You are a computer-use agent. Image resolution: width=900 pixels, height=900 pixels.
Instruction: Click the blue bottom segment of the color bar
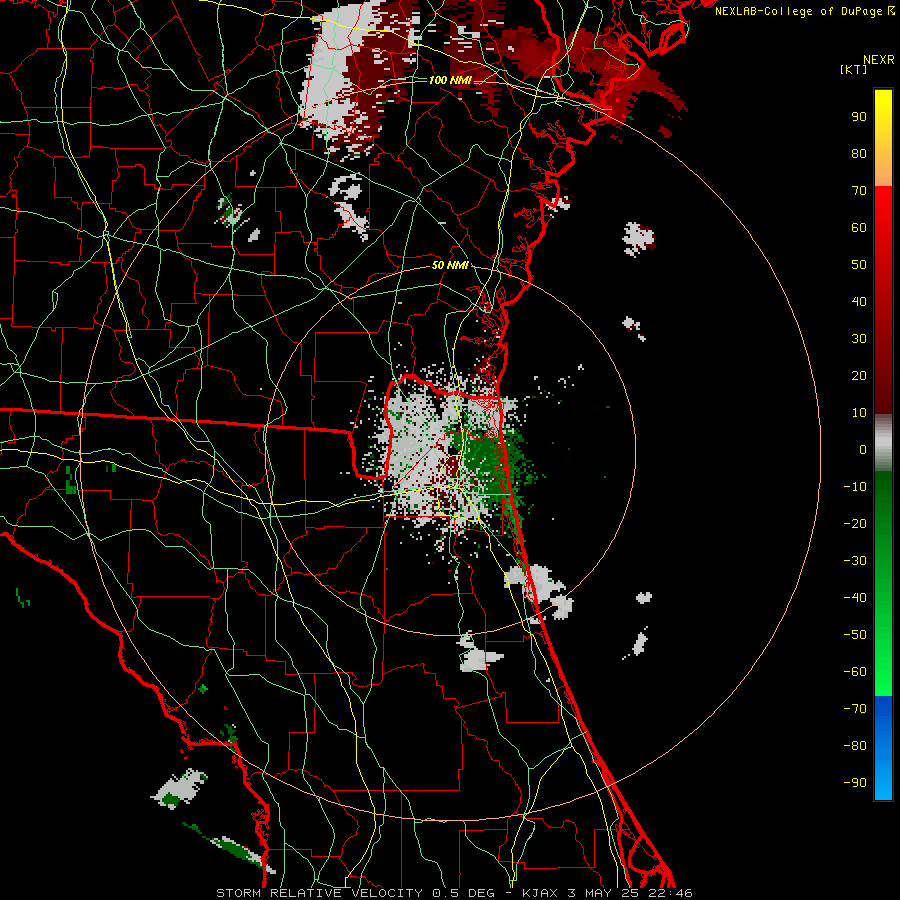tap(883, 748)
